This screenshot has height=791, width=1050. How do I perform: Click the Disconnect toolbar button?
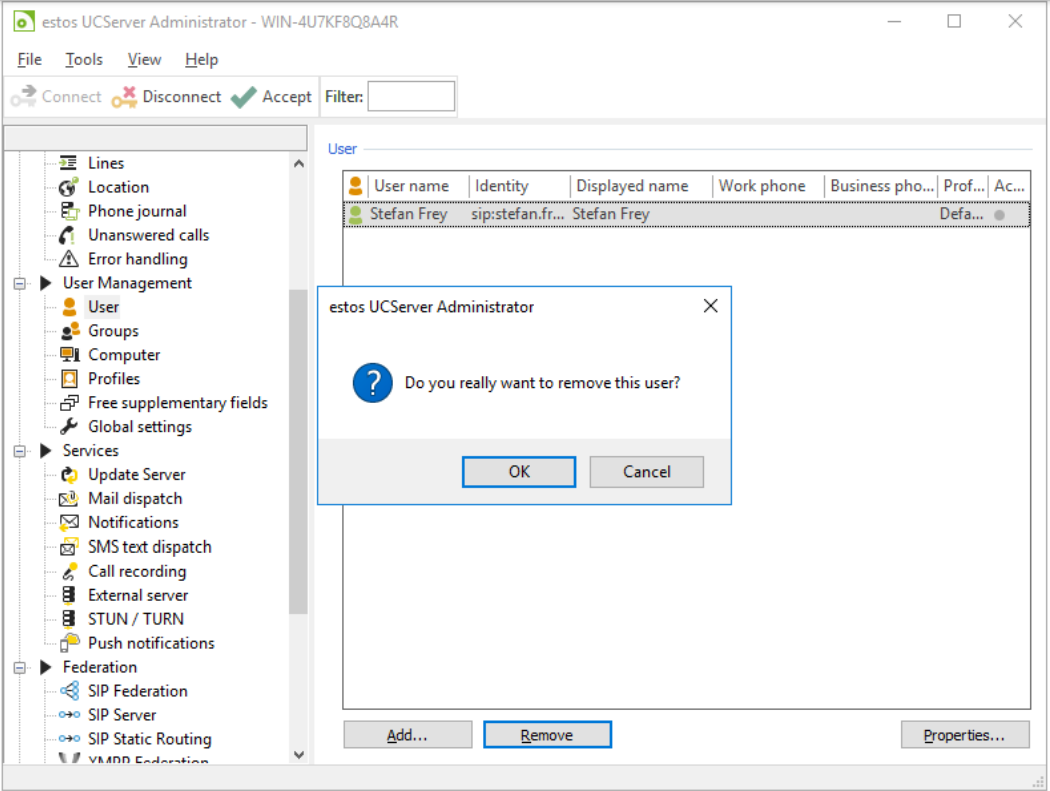167,97
